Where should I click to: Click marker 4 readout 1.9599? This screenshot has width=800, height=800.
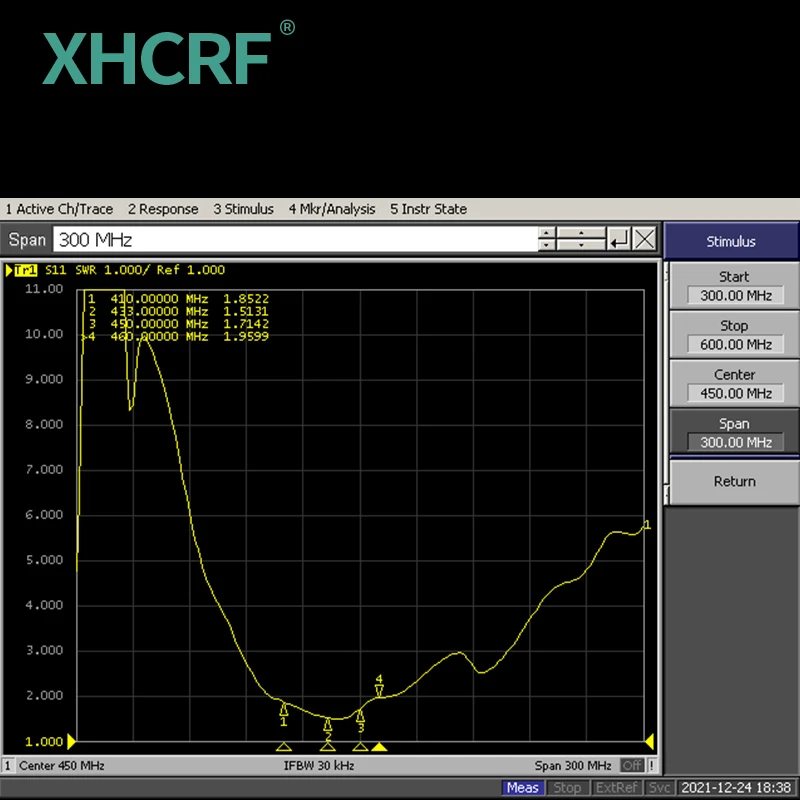coord(246,336)
